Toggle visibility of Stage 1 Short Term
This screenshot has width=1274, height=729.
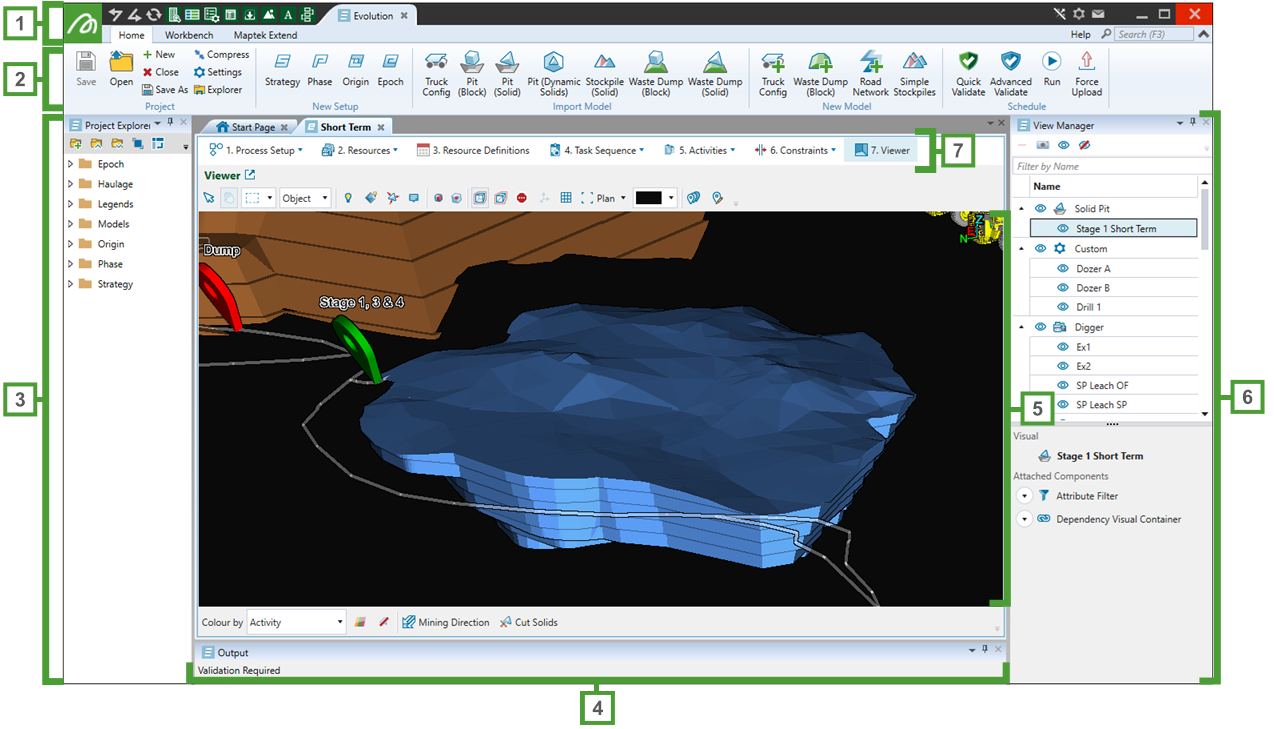[1063, 229]
